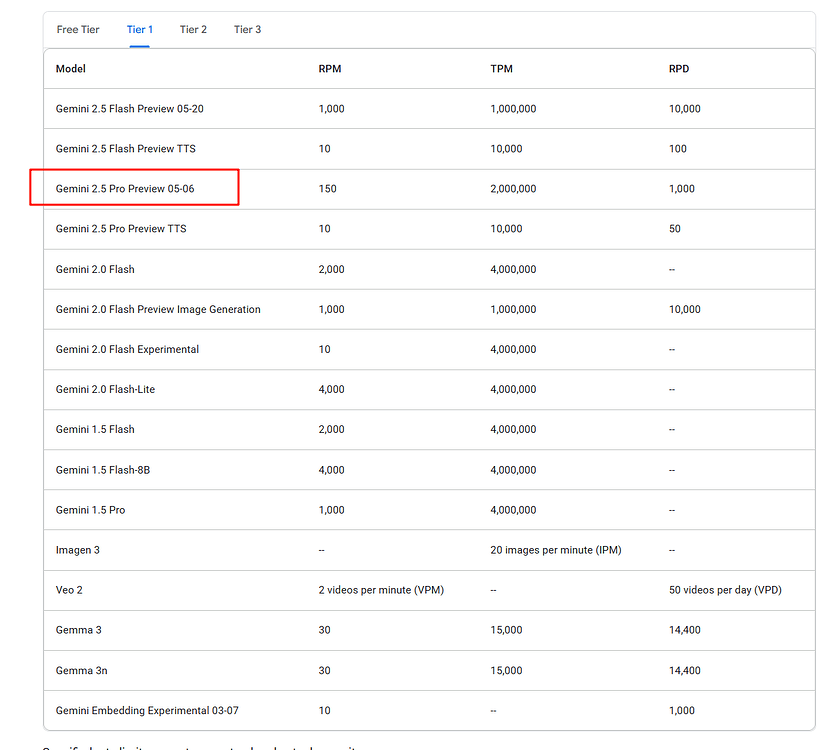Select the Veo 2 model name
The height and width of the screenshot is (750, 840).
click(x=69, y=590)
